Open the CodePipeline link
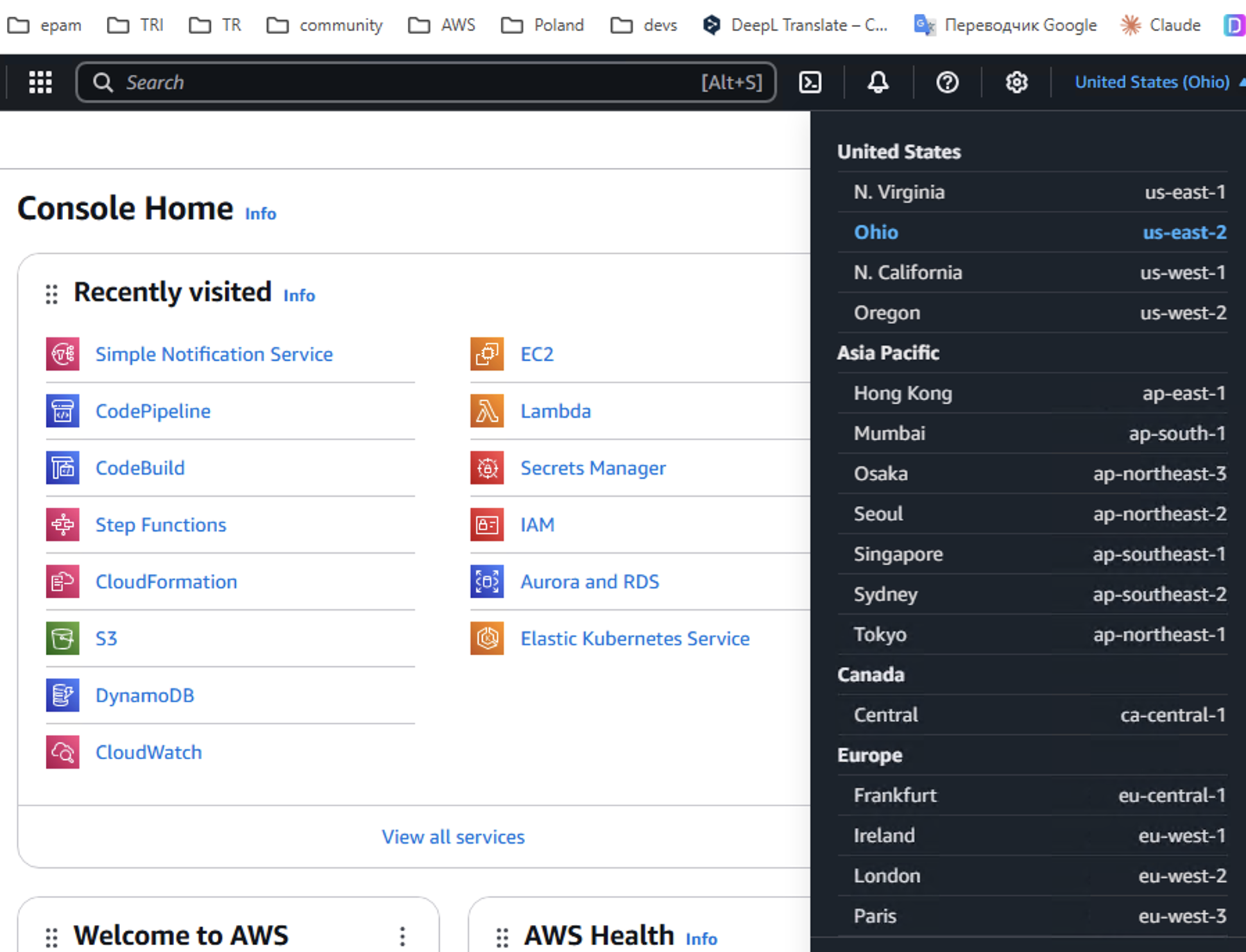The width and height of the screenshot is (1246, 952). tap(153, 411)
